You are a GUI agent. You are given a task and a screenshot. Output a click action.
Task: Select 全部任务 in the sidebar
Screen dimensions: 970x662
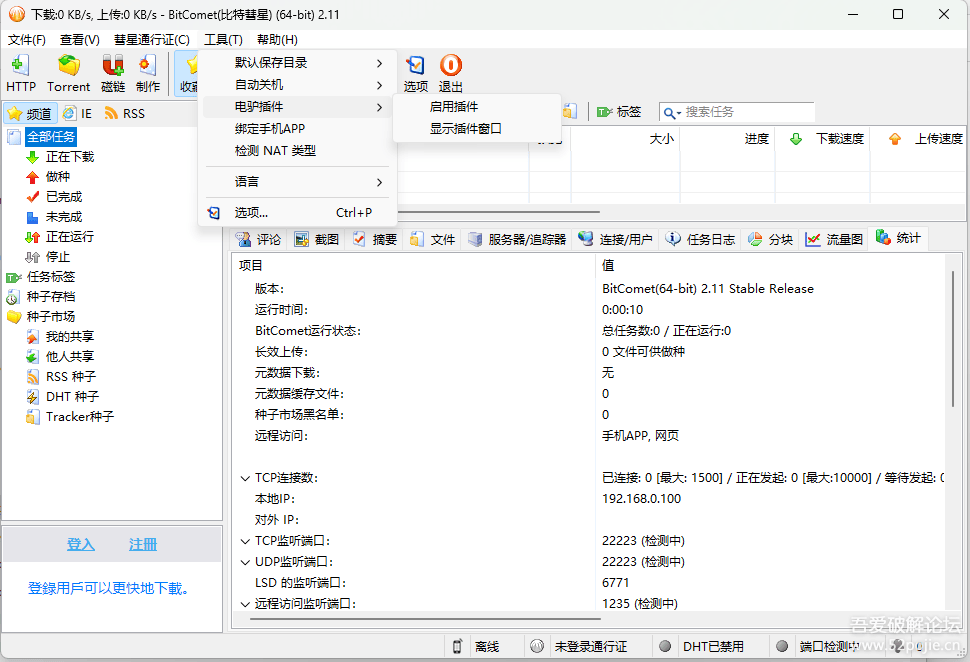[51, 137]
